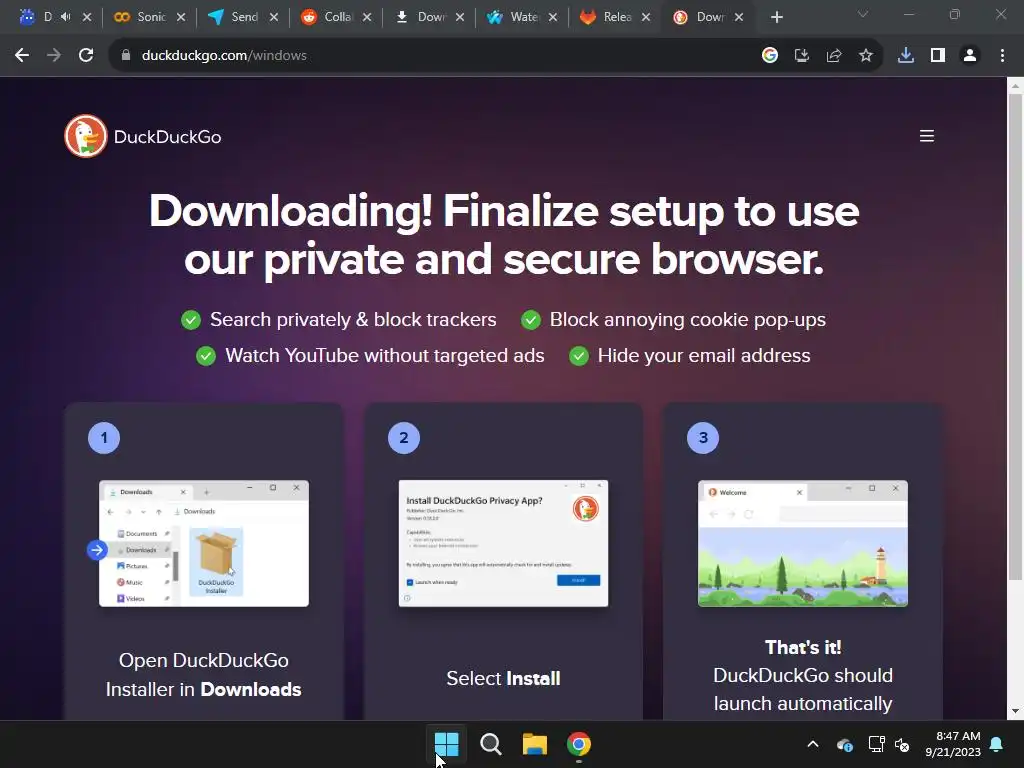Open the Chrome three-dot menu
This screenshot has width=1024, height=768.
click(1002, 56)
